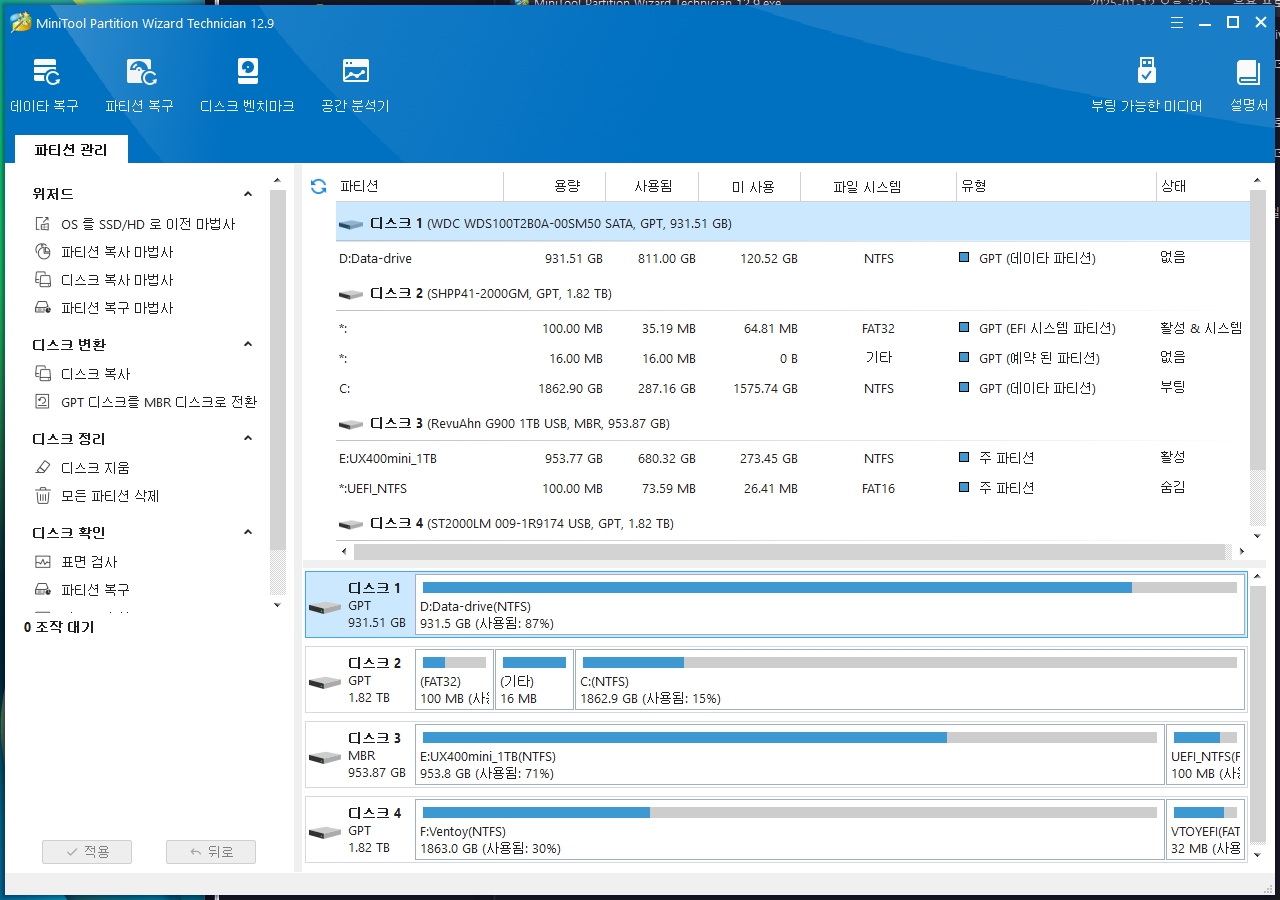
Task: Click the 뒤로 undo button
Action: point(211,852)
